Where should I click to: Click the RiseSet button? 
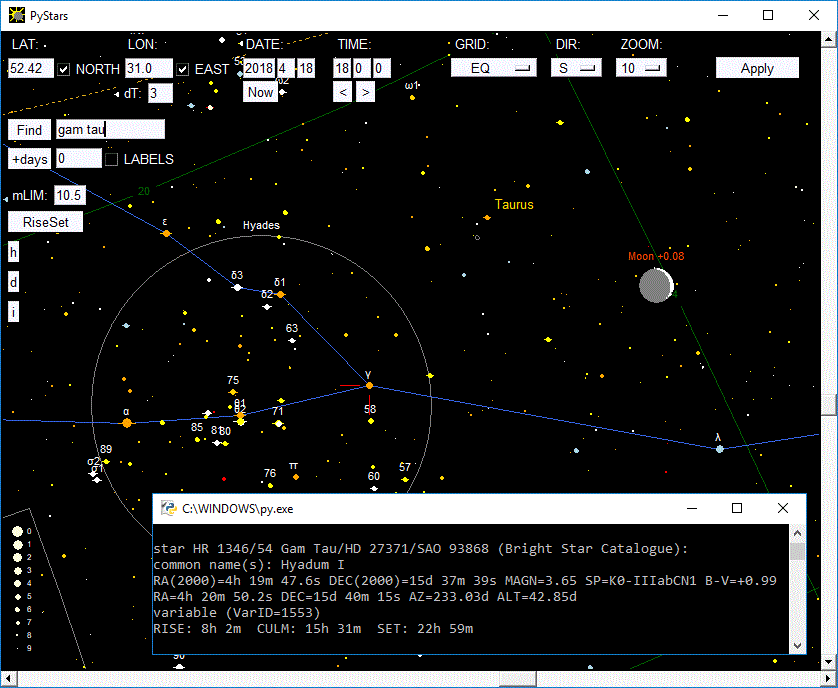45,222
